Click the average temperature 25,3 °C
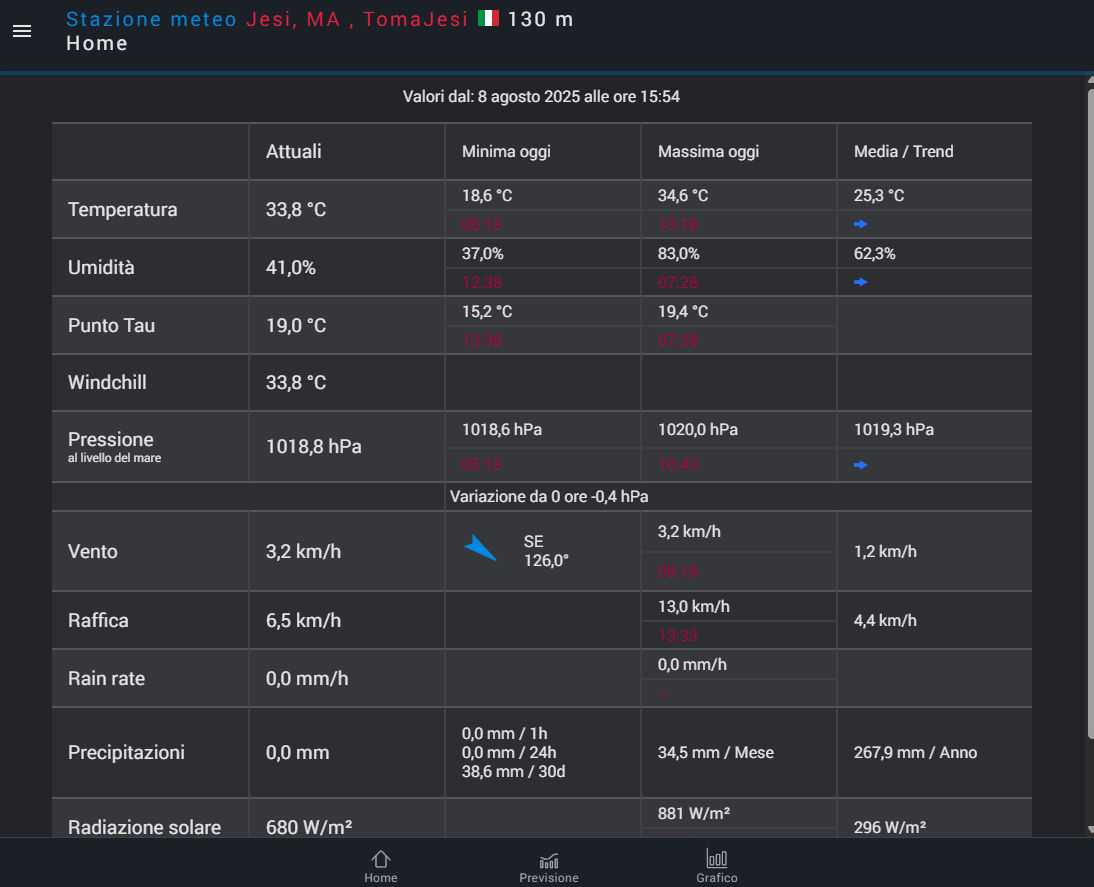 879,195
